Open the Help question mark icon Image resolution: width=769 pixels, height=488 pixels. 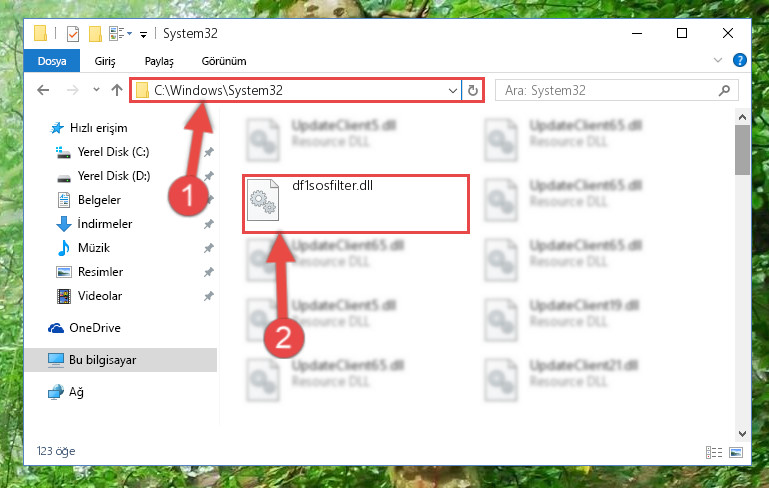740,60
